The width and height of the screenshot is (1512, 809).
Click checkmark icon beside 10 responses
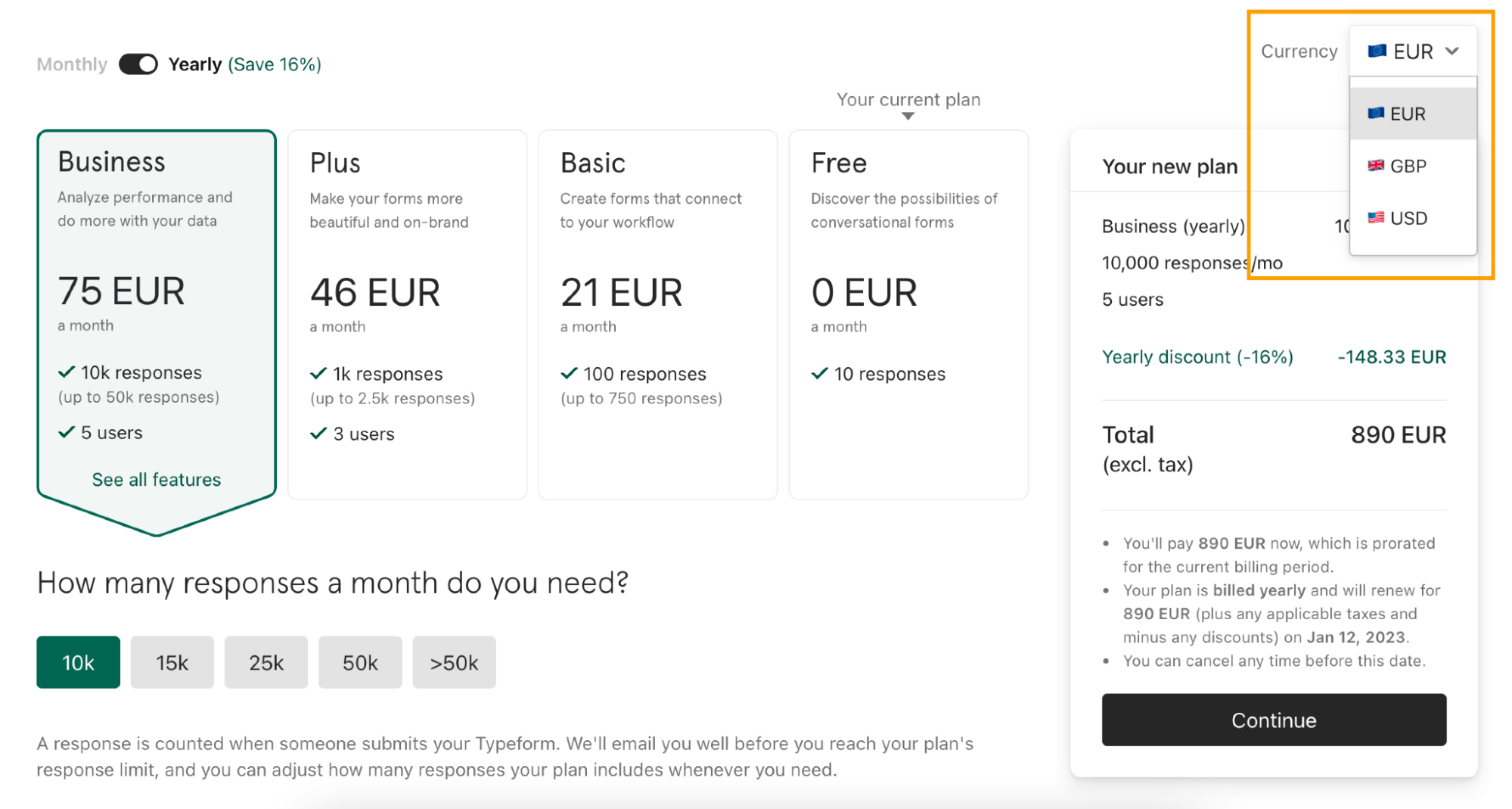click(819, 373)
